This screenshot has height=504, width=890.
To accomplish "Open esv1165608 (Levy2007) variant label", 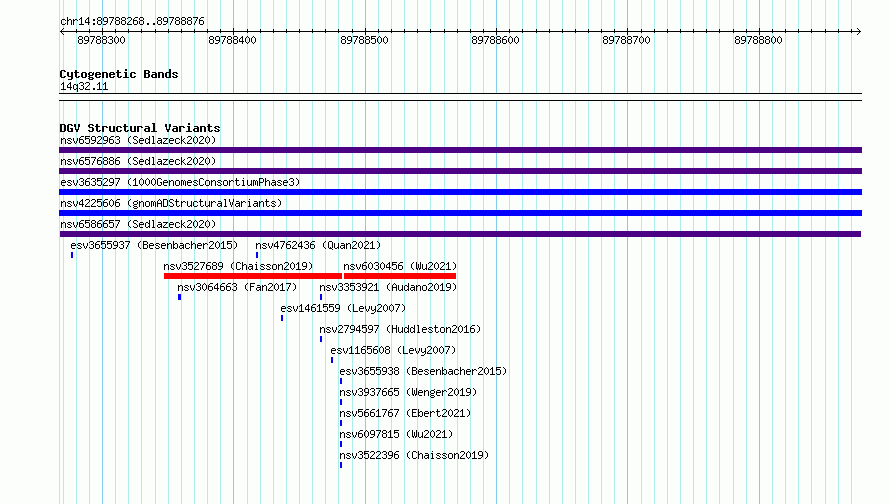I will (x=393, y=350).
